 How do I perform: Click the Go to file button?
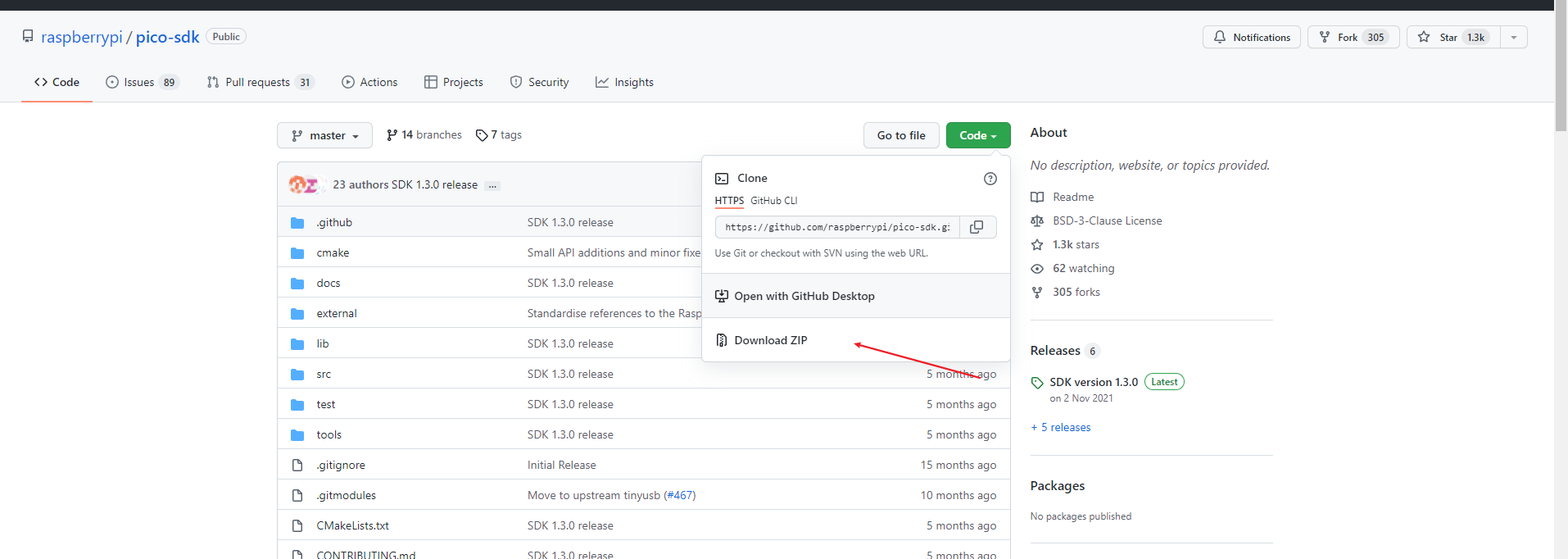click(901, 135)
